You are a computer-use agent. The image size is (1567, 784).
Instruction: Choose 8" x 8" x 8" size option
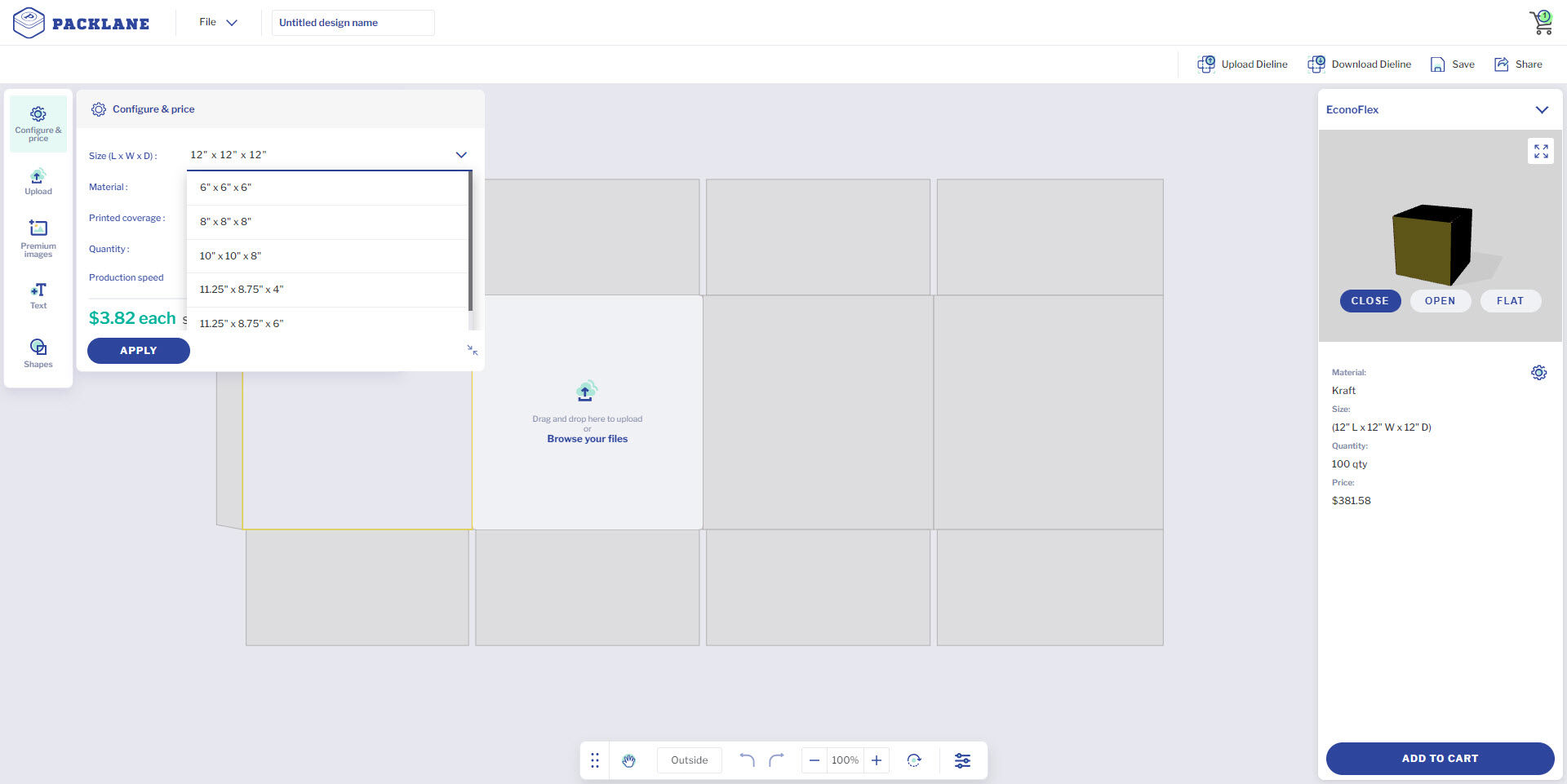tap(226, 222)
